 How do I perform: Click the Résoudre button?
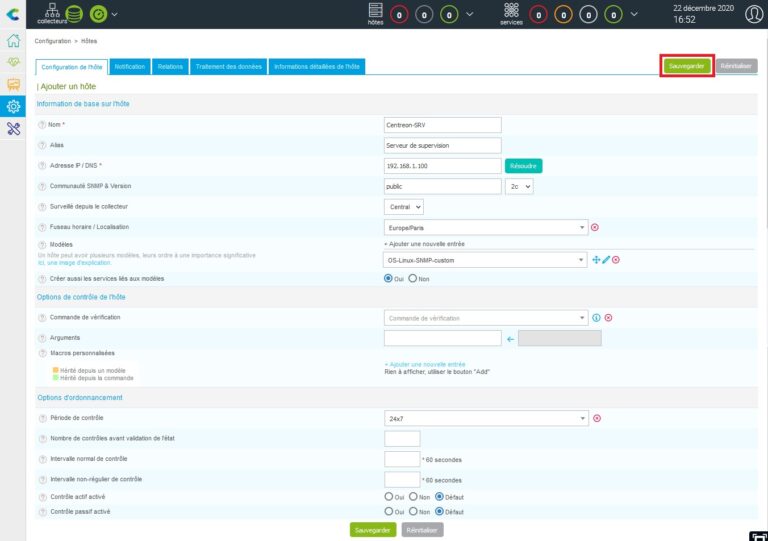[524, 166]
